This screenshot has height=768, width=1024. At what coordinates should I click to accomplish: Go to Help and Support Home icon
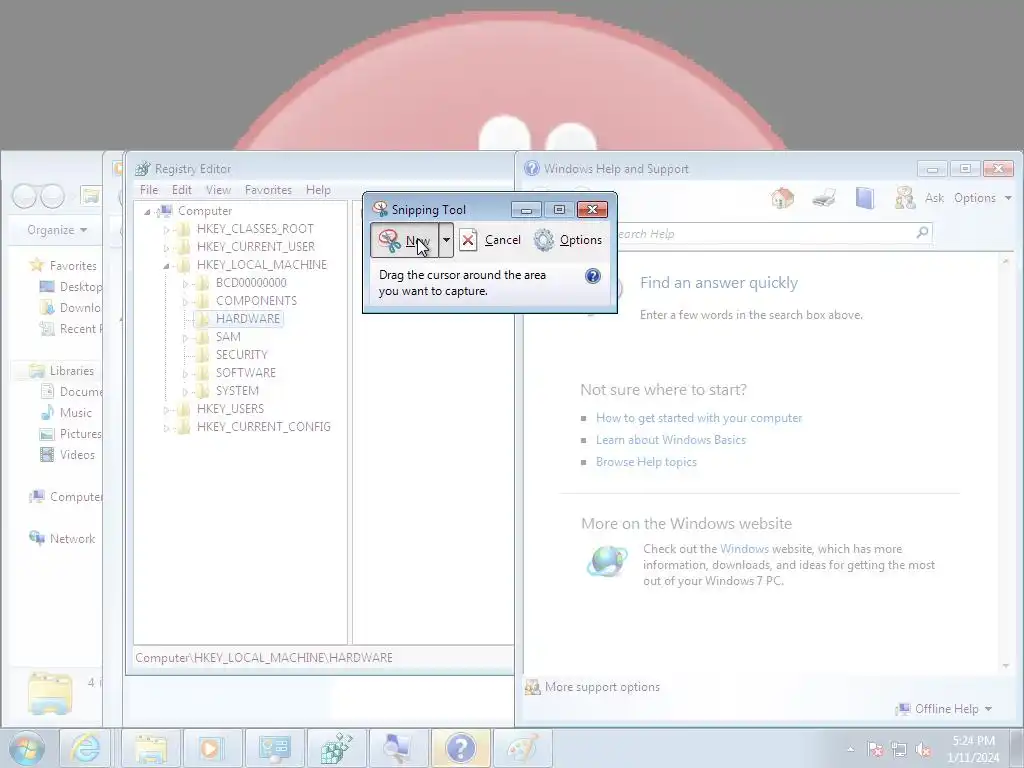click(x=782, y=197)
